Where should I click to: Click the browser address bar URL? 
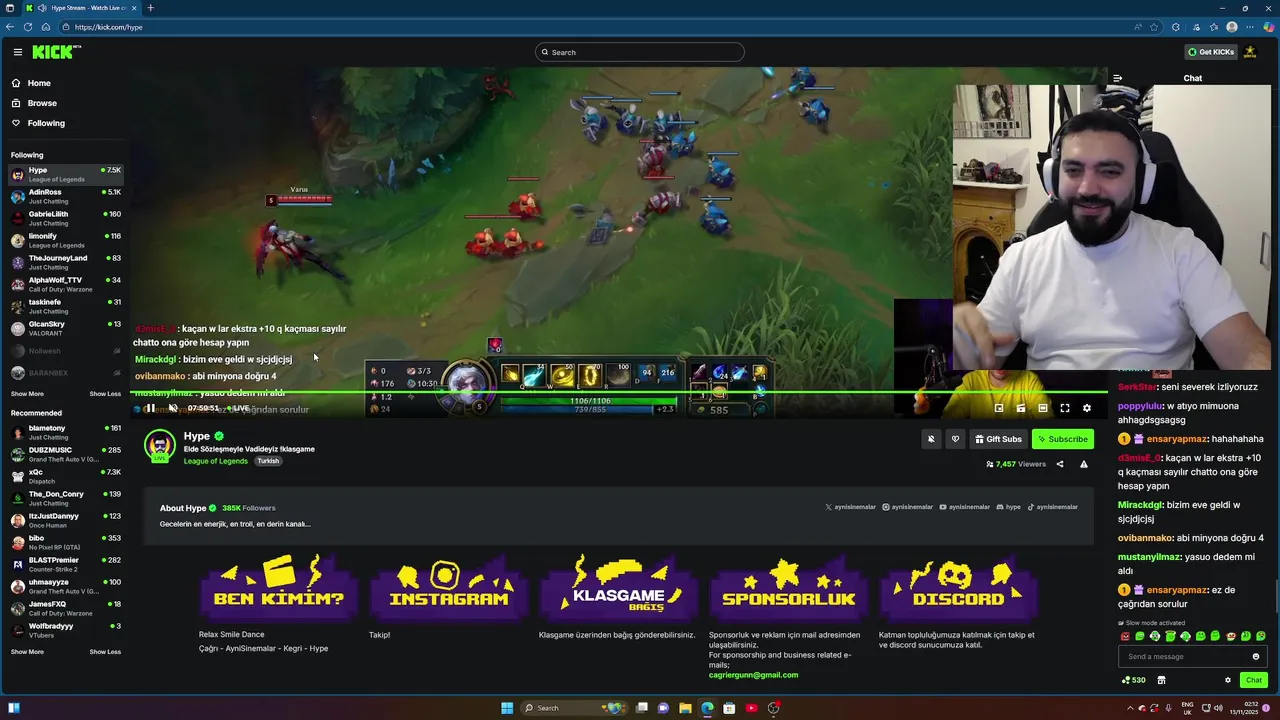[108, 27]
